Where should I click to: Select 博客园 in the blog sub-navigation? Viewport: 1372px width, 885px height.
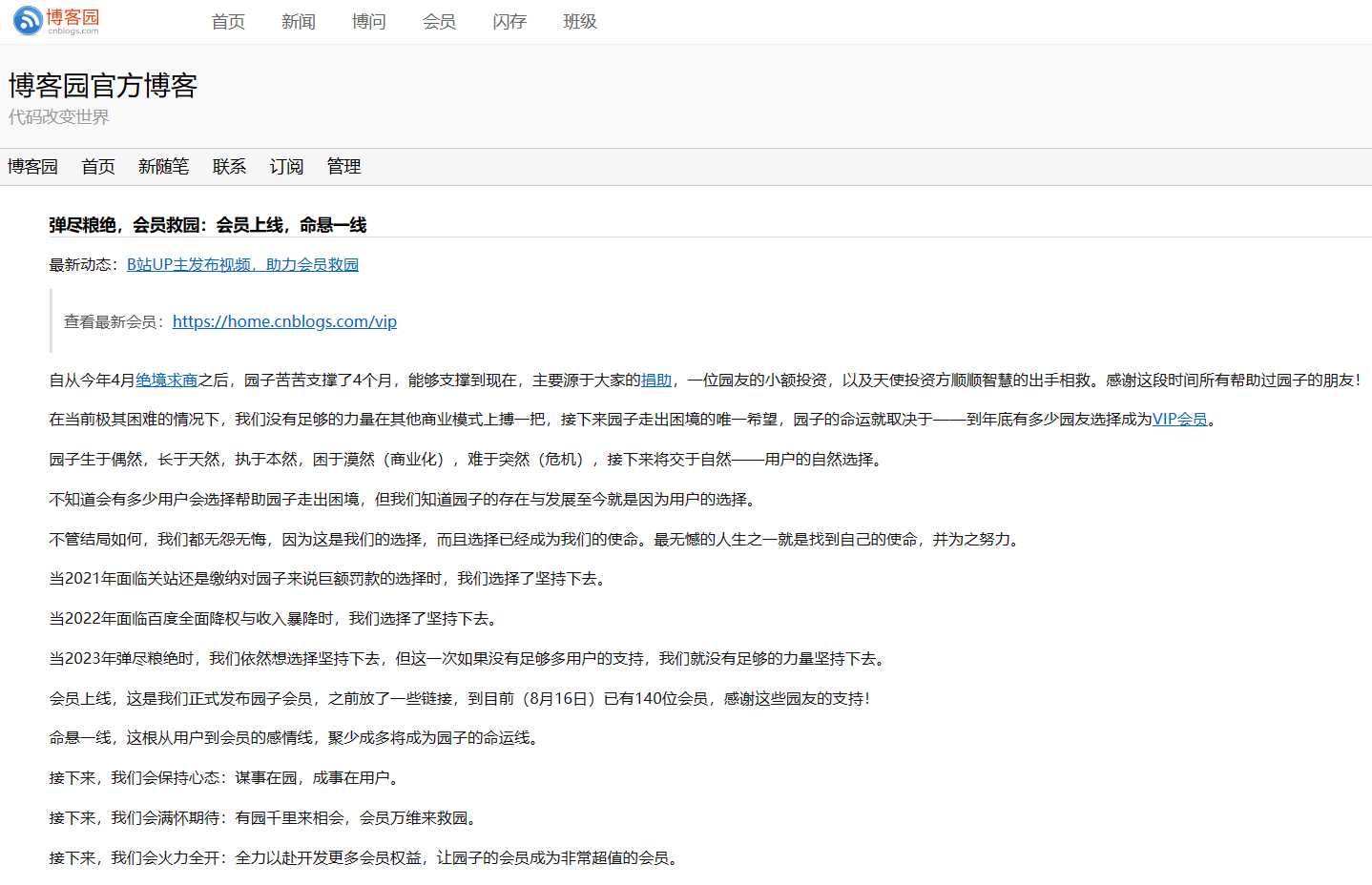pos(31,167)
